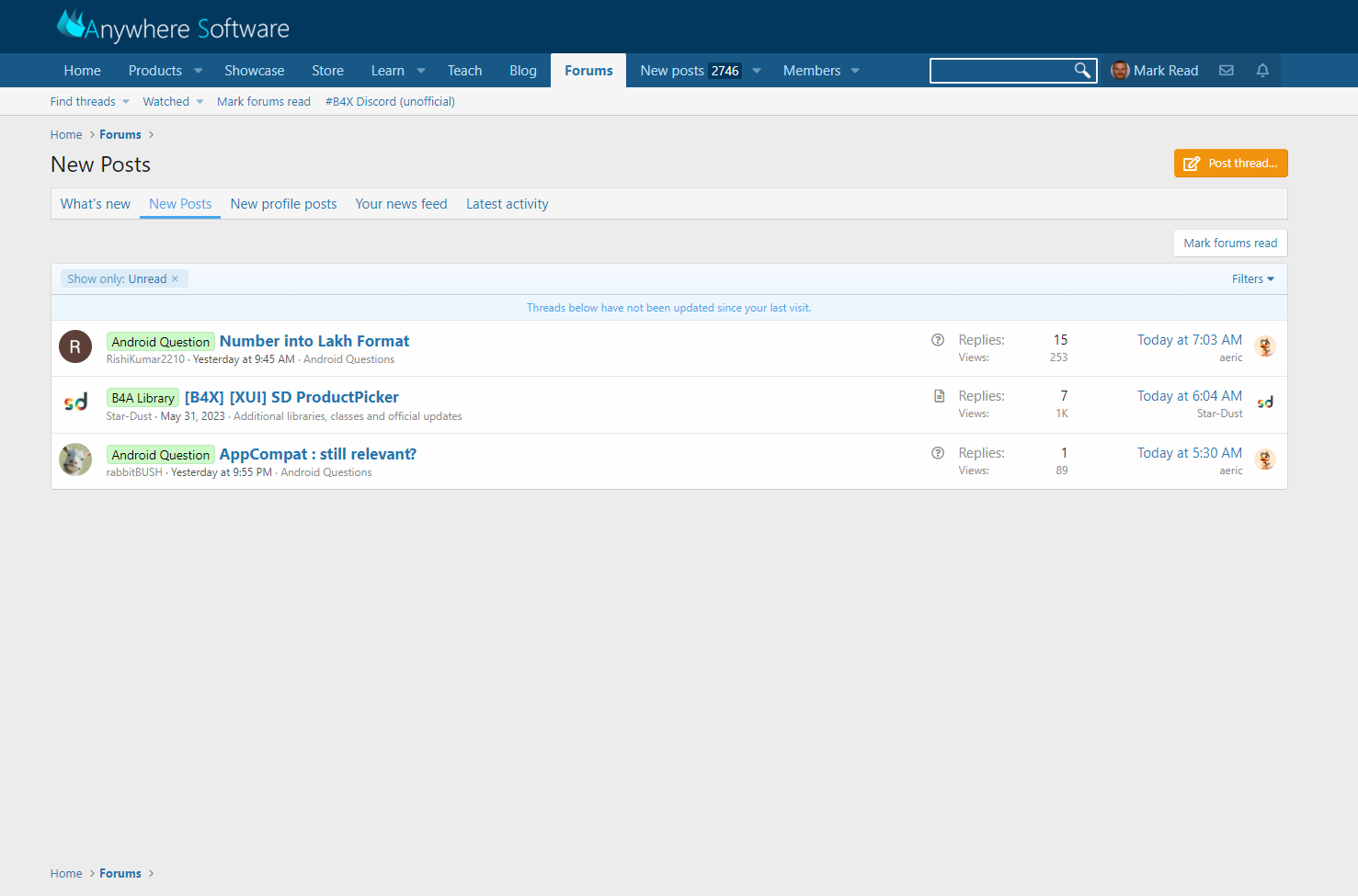Click Today at 6:04 AM timestamp
Image resolution: width=1358 pixels, height=896 pixels.
click(x=1190, y=396)
